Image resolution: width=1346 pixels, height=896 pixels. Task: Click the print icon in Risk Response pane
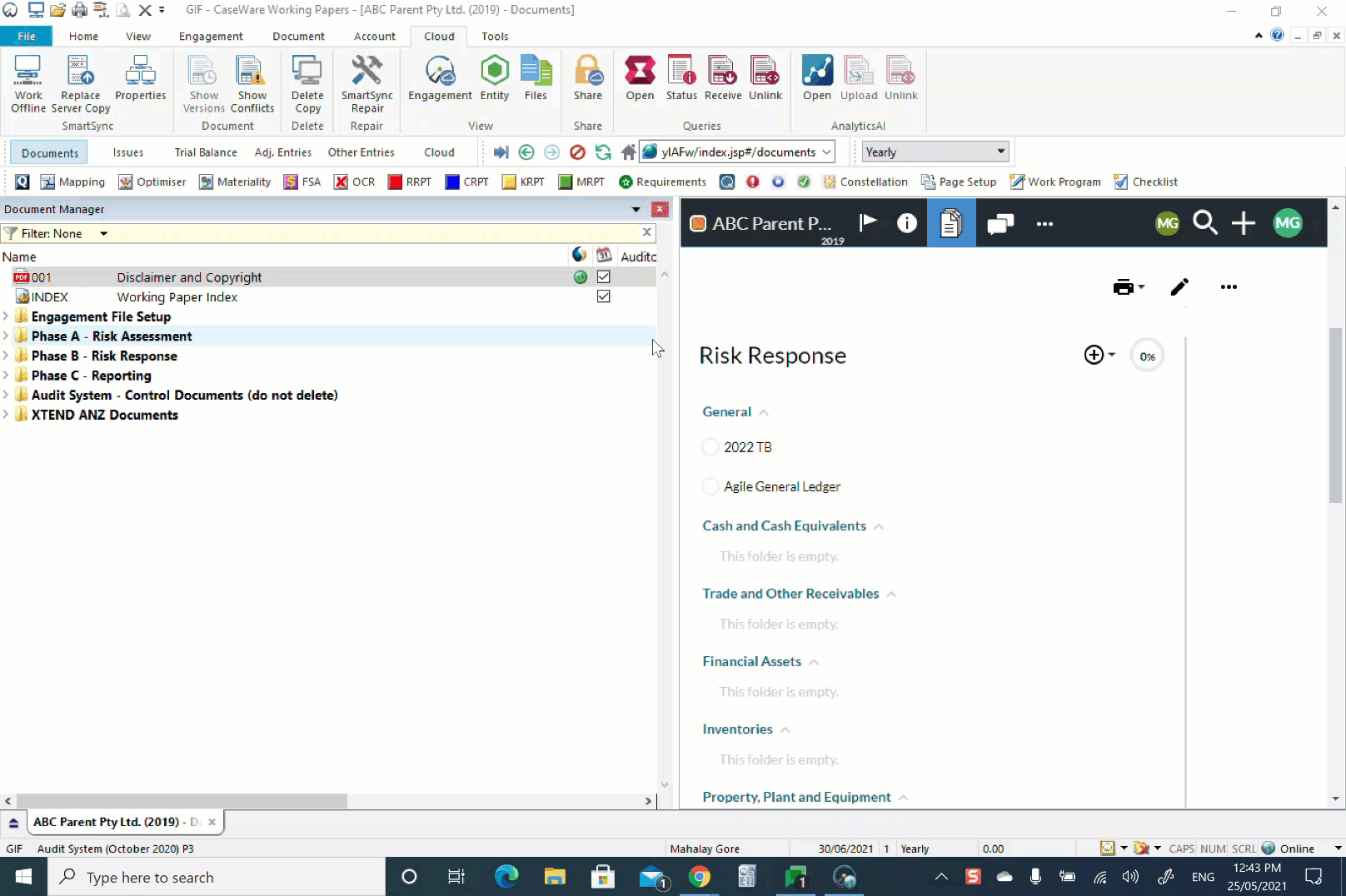[x=1124, y=287]
